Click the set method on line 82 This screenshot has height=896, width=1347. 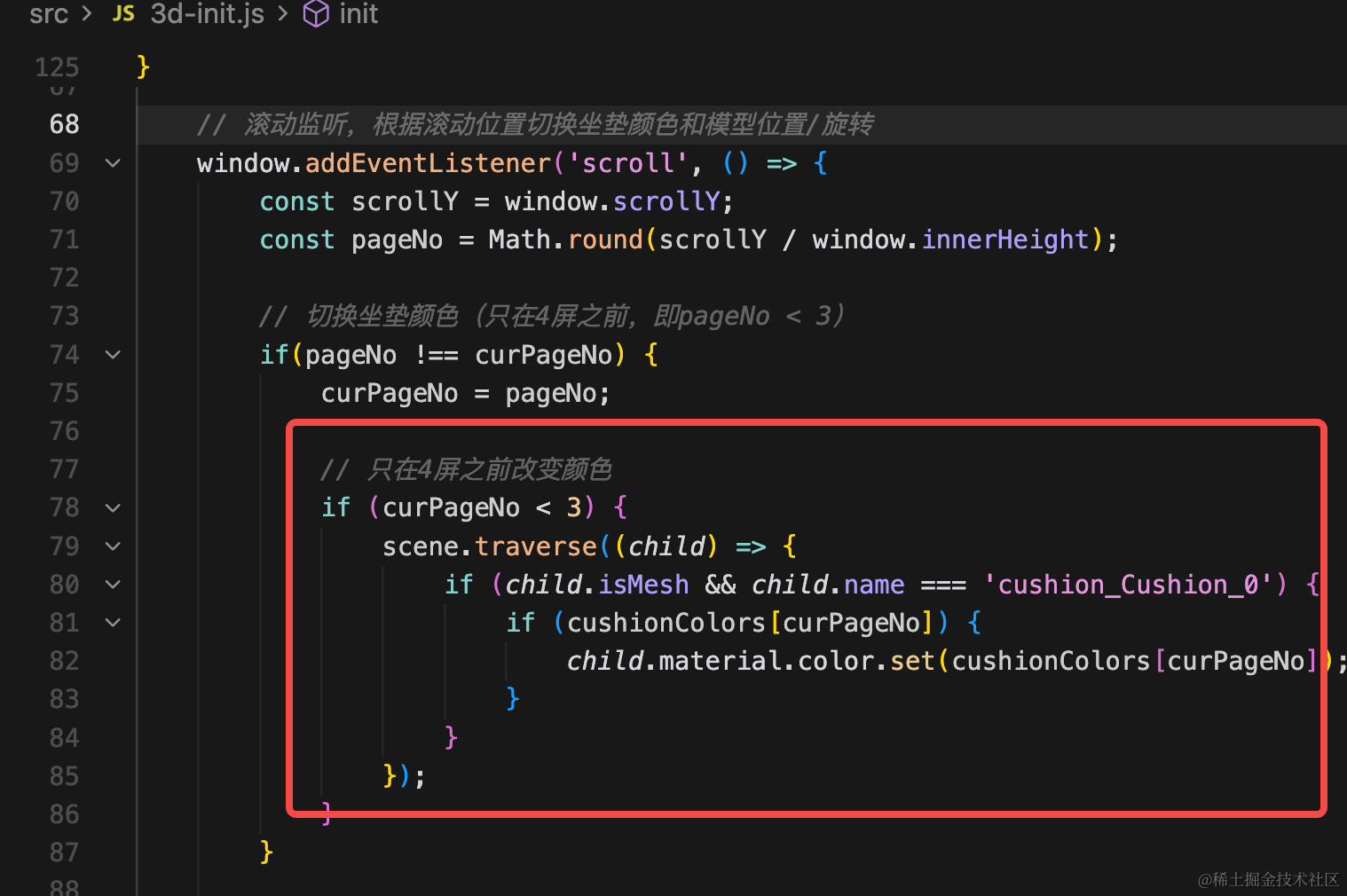tap(912, 661)
